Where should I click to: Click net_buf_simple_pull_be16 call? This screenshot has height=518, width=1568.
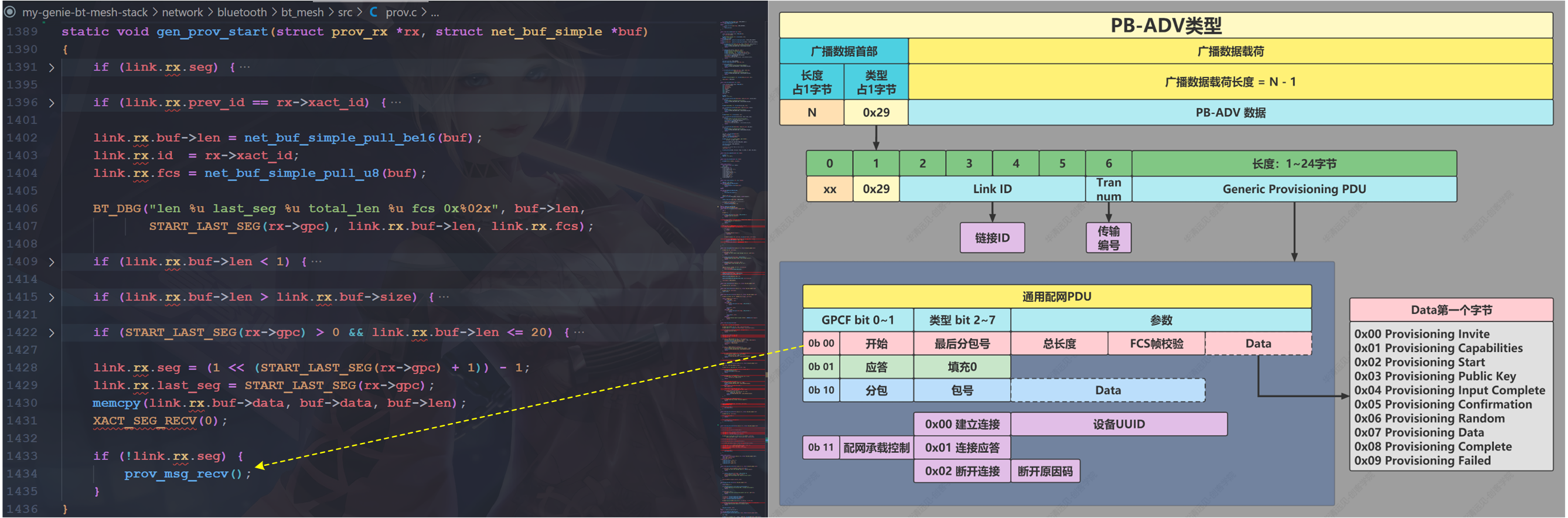click(x=340, y=138)
